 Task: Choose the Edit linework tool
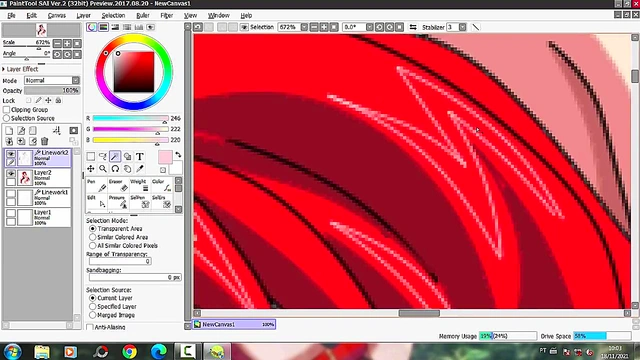click(96, 202)
